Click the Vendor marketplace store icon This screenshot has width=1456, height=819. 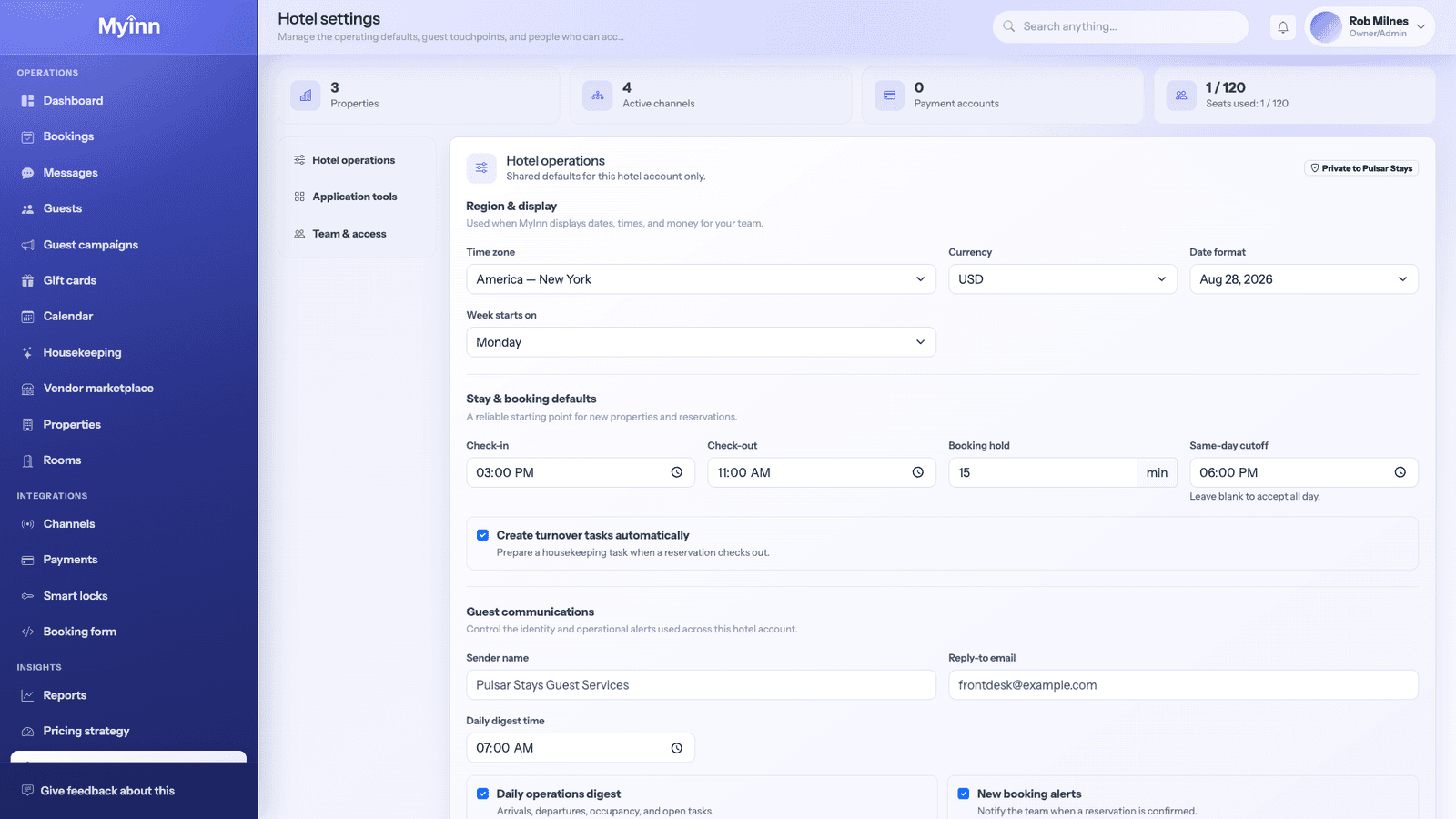click(27, 389)
